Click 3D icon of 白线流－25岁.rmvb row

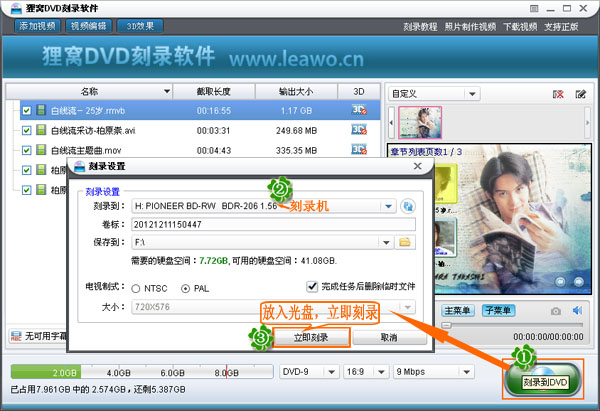coord(359,110)
